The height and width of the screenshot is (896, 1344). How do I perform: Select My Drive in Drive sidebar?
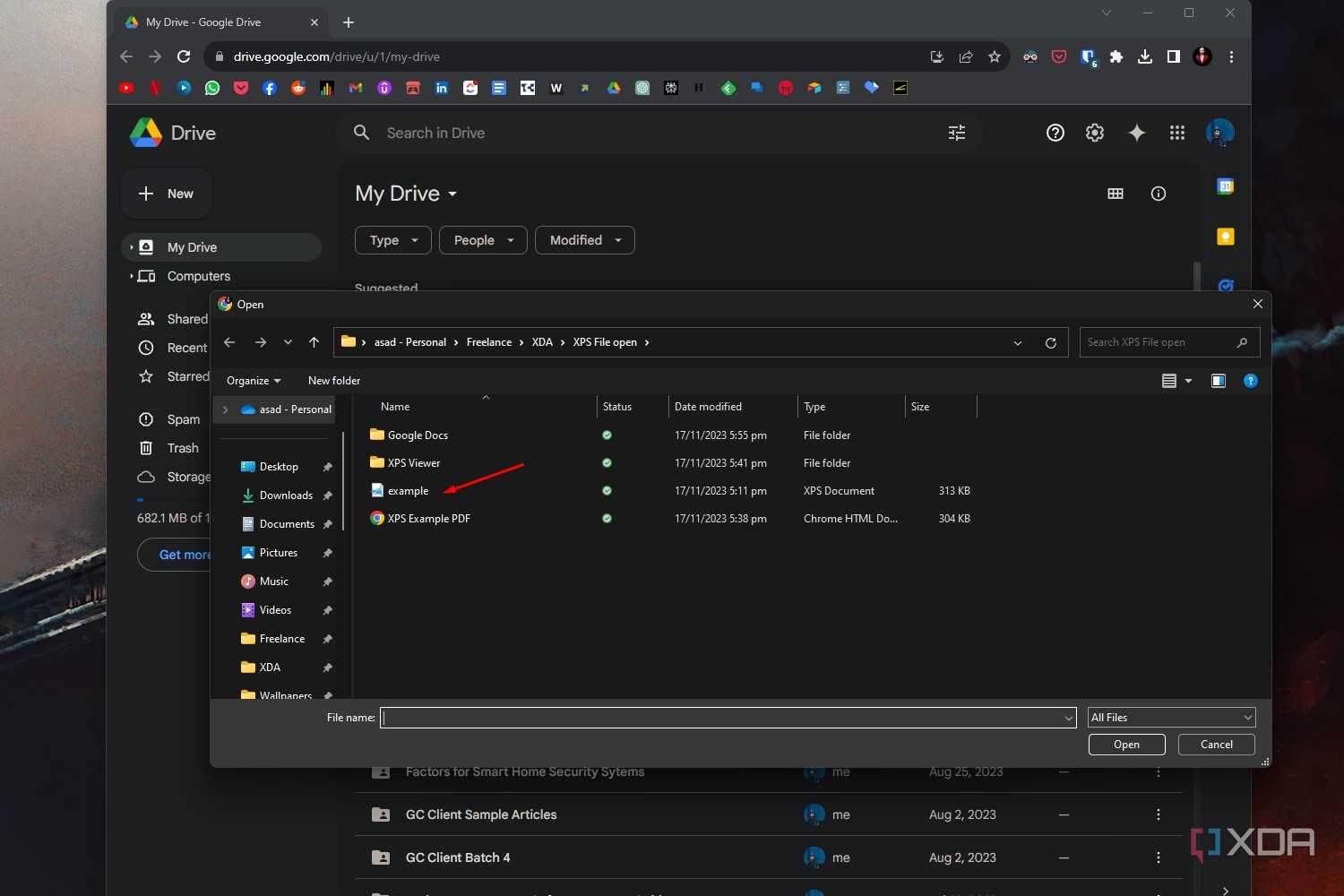click(x=221, y=247)
